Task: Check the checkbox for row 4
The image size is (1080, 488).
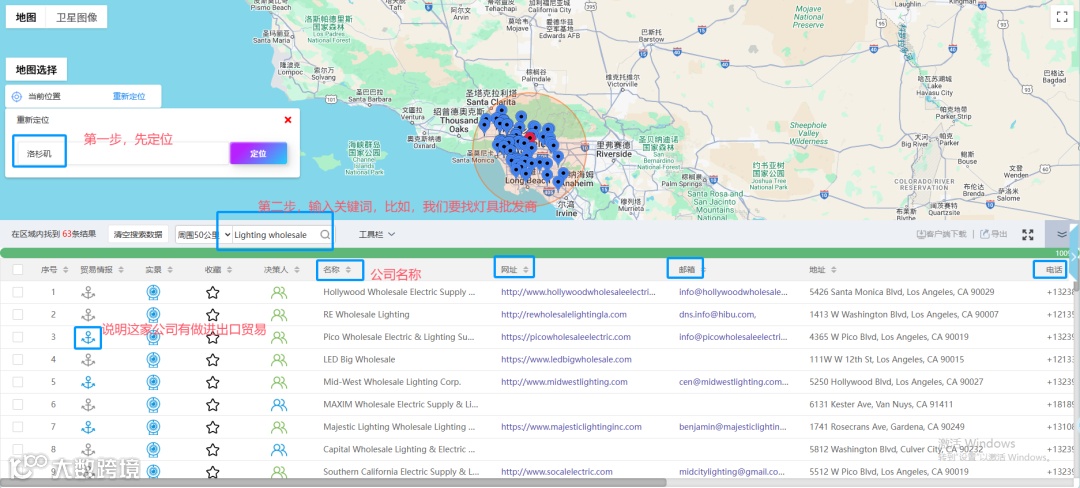Action: 18,359
